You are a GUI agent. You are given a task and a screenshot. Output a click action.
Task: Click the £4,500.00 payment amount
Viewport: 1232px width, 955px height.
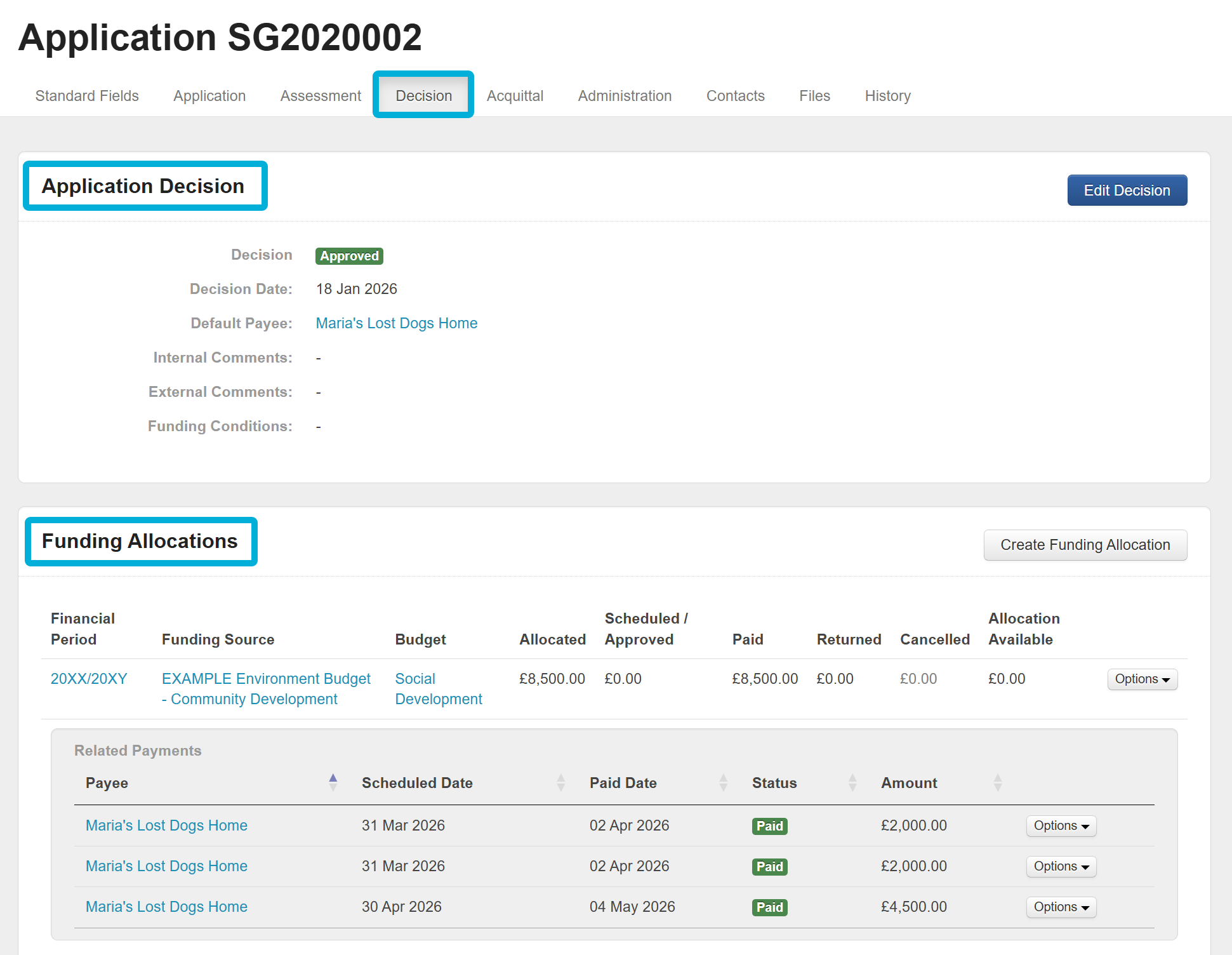click(914, 907)
